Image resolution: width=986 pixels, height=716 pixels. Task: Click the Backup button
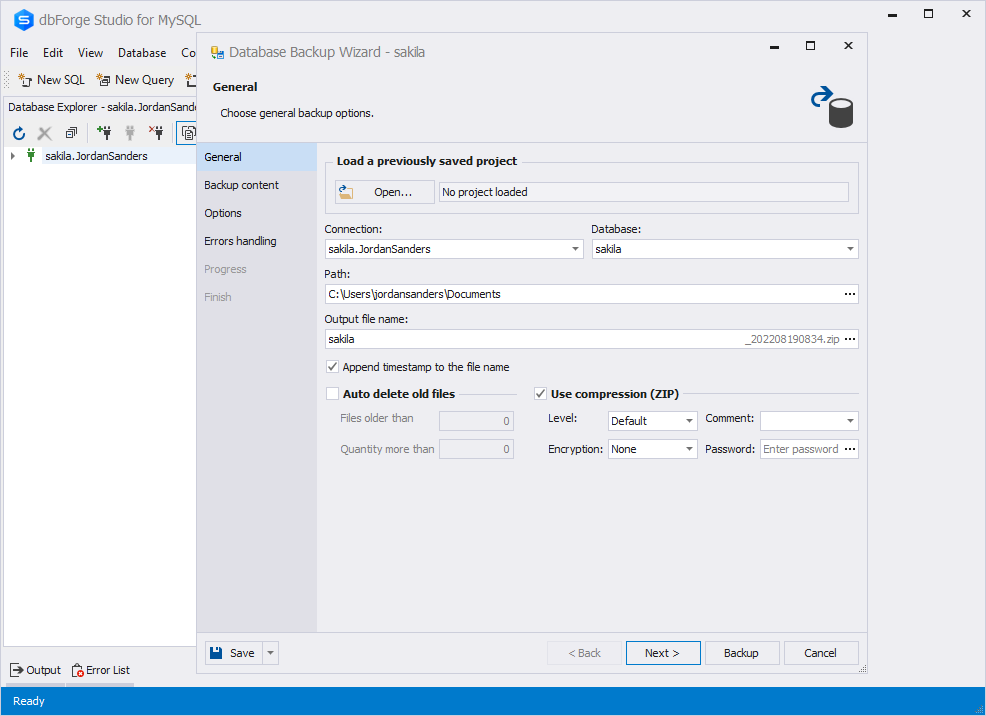(x=742, y=653)
